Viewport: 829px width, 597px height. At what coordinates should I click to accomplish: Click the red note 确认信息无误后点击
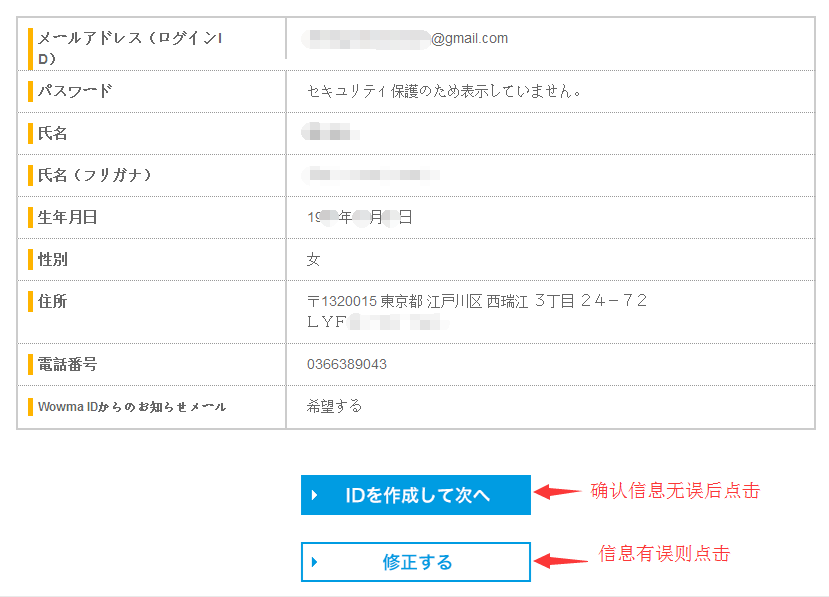click(x=675, y=491)
